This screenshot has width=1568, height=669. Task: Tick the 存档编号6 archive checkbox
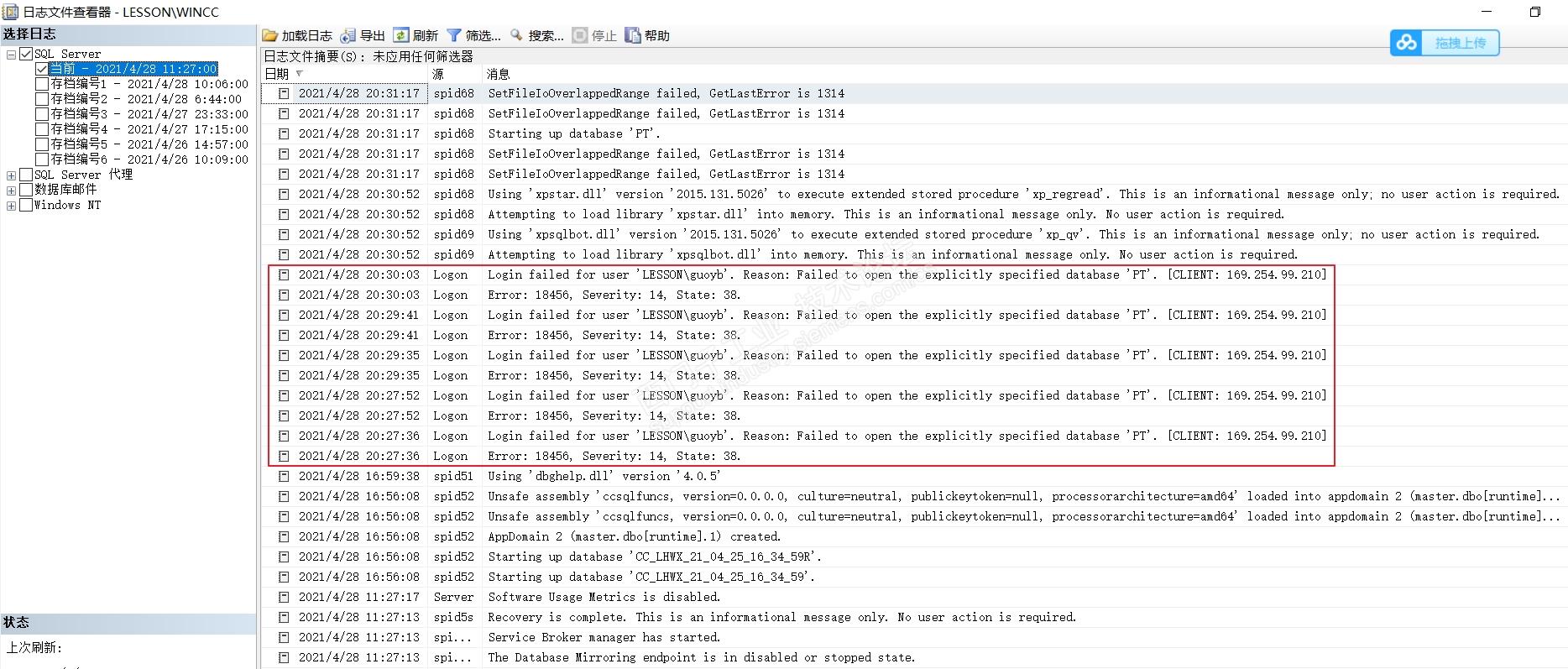click(x=42, y=159)
